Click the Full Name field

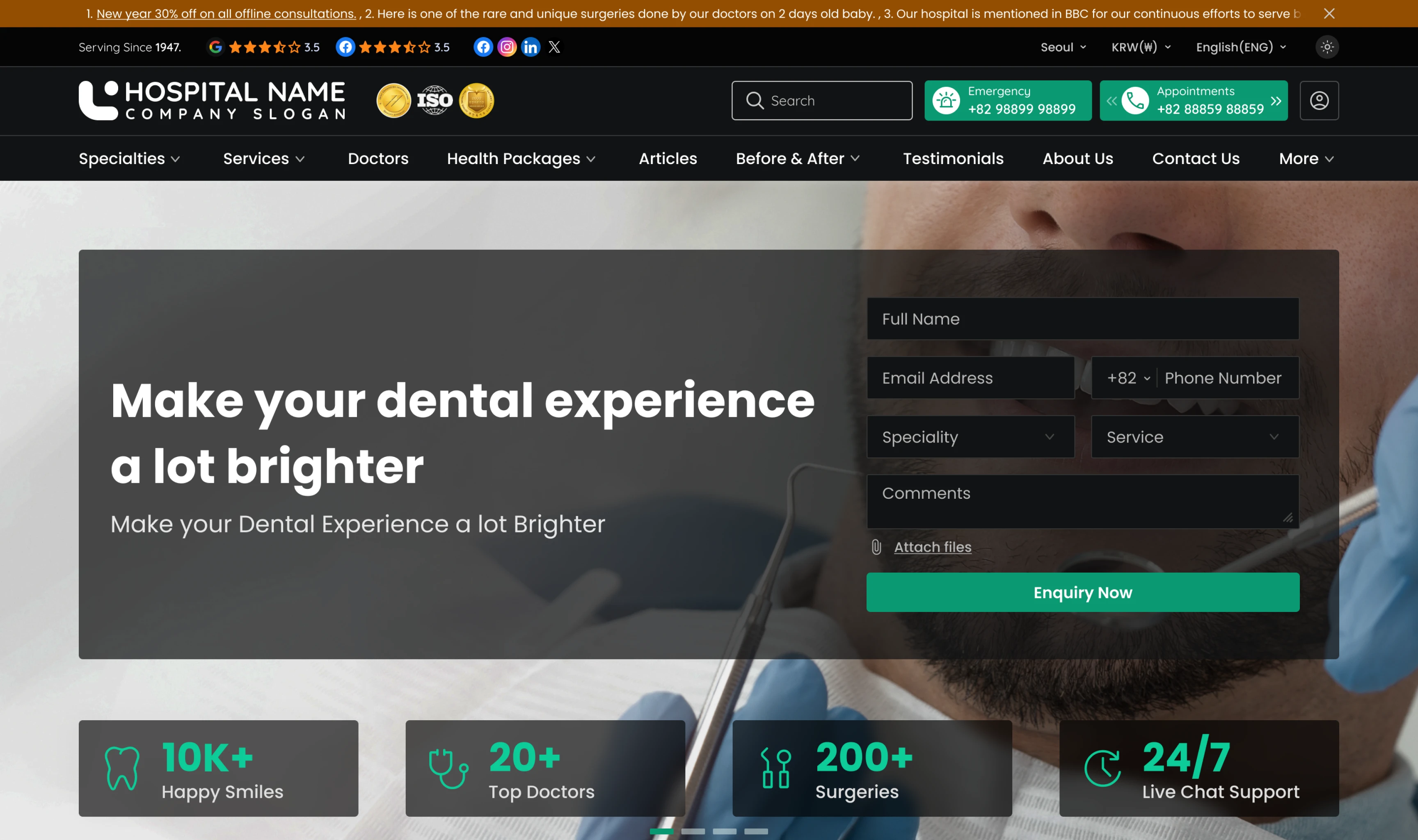[1082, 319]
